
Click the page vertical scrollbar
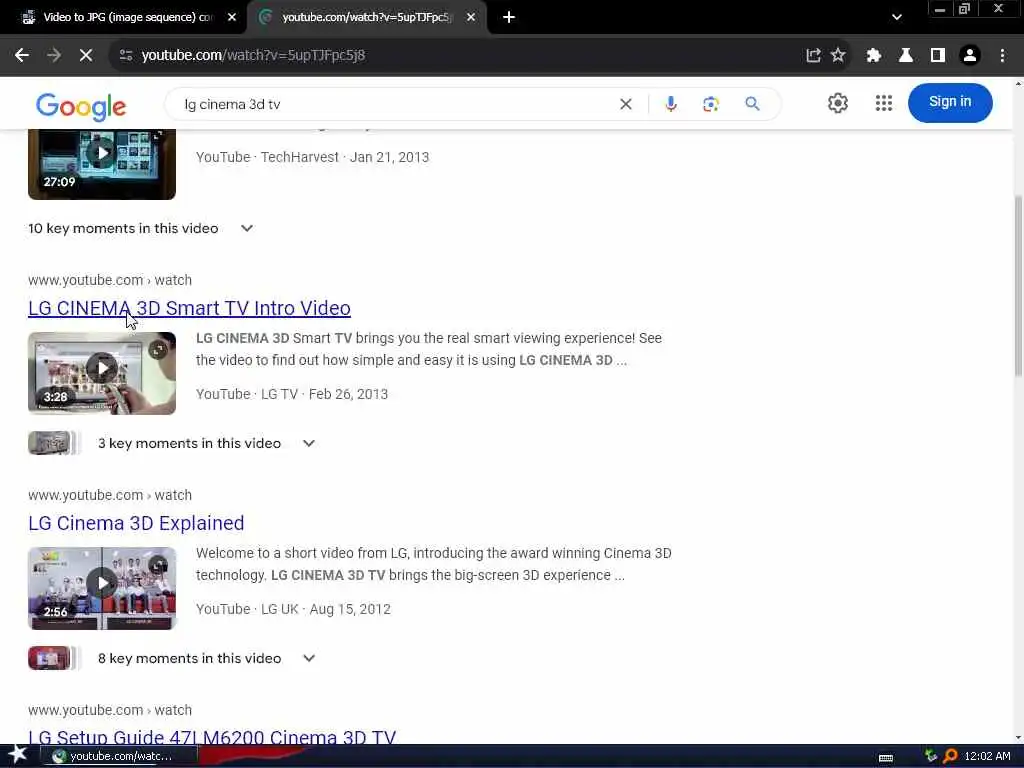tap(1018, 285)
